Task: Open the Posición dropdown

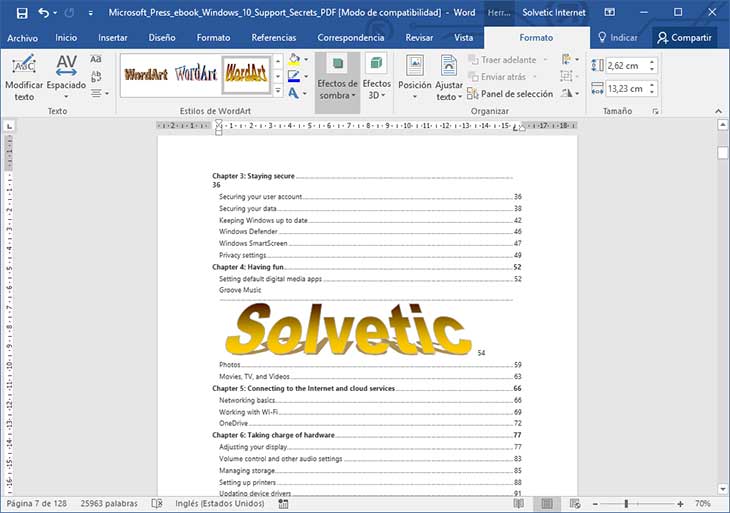Action: [414, 78]
